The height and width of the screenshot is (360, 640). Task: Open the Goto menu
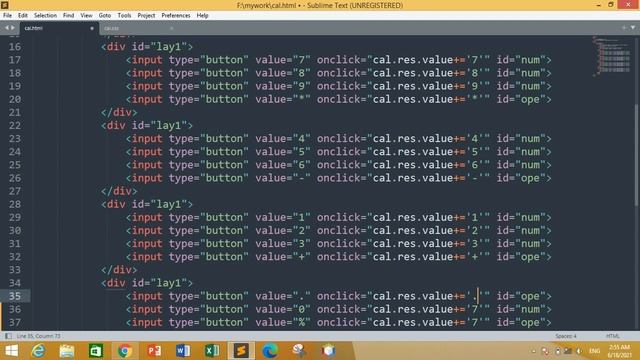tap(105, 16)
